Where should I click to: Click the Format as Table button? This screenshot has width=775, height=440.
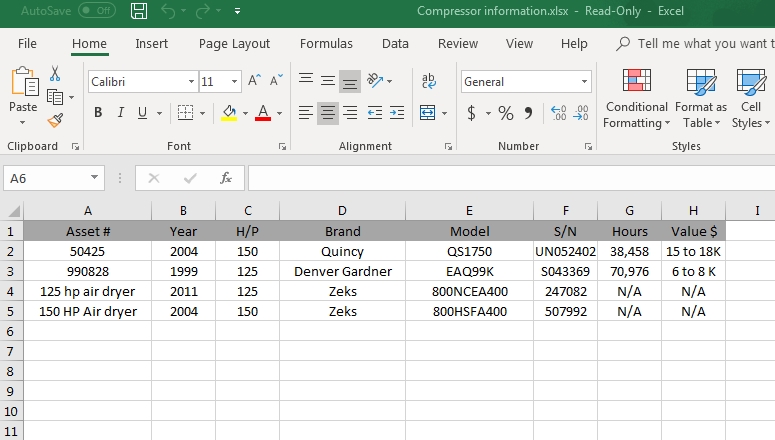pyautogui.click(x=701, y=98)
